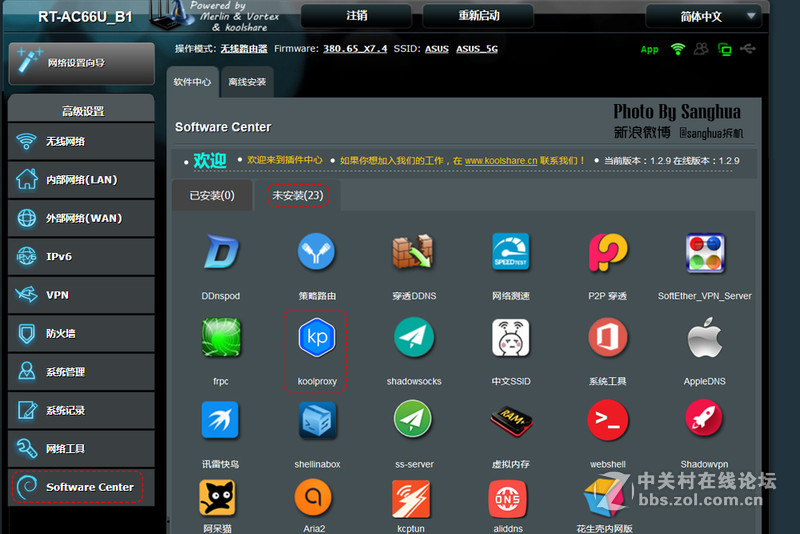Click the green network clients status icon
The width and height of the screenshot is (800, 534).
pos(724,49)
